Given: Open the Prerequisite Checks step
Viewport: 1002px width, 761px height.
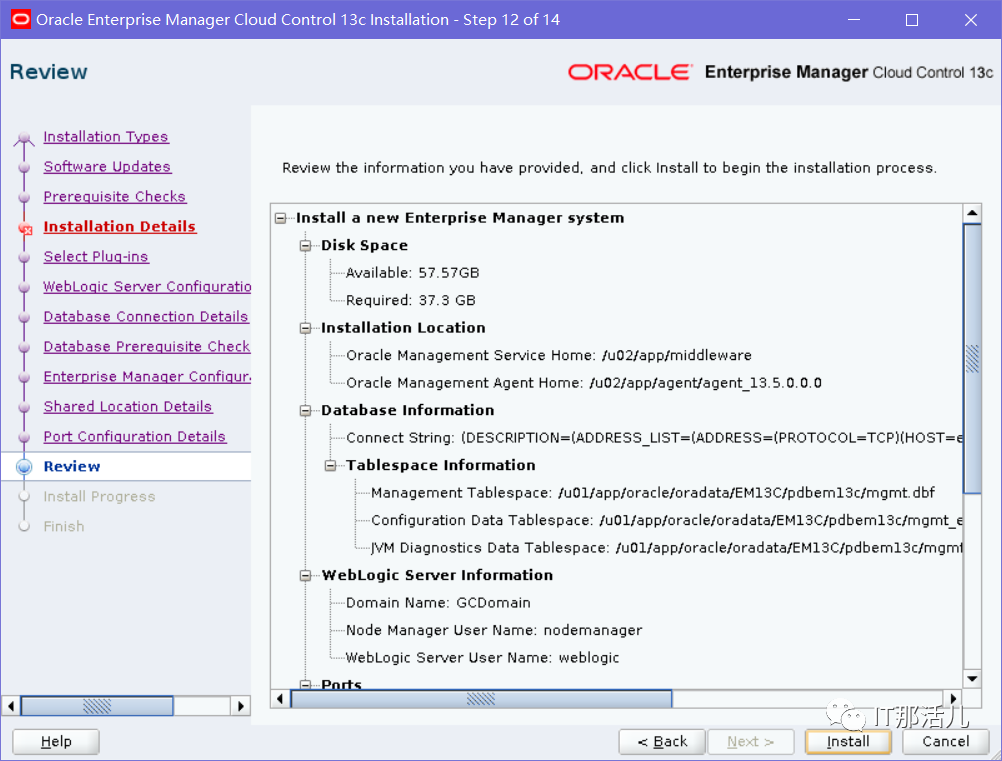Looking at the screenshot, I should pos(115,197).
